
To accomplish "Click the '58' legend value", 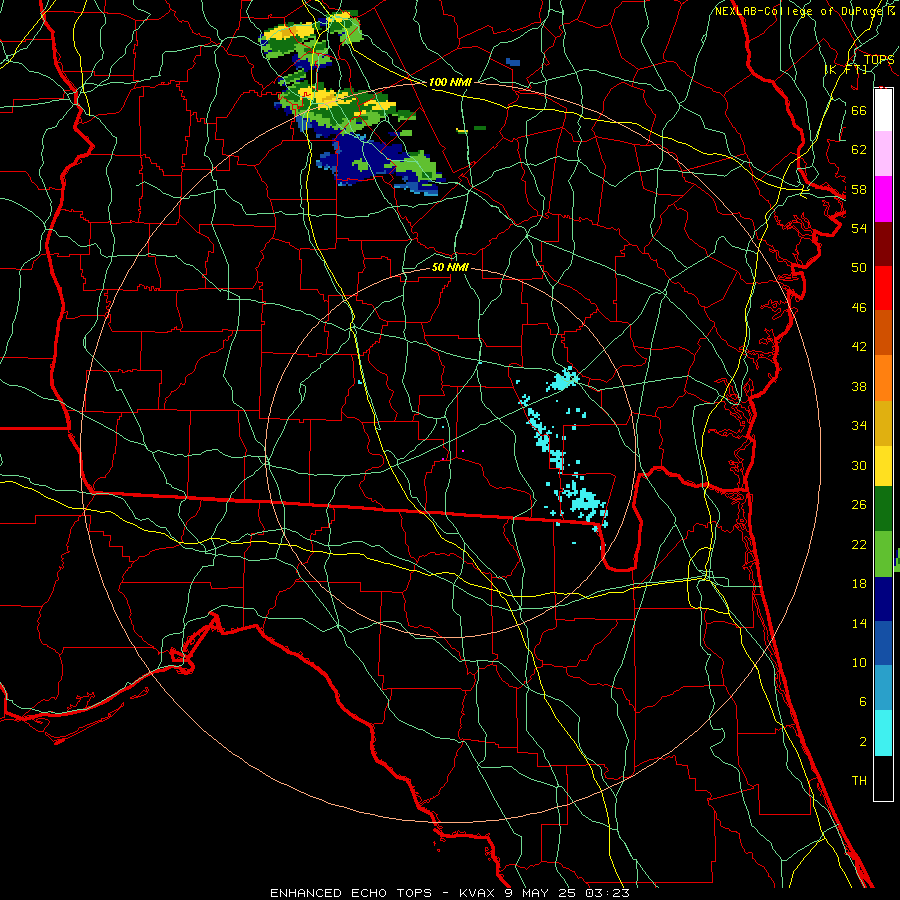I will tap(859, 189).
